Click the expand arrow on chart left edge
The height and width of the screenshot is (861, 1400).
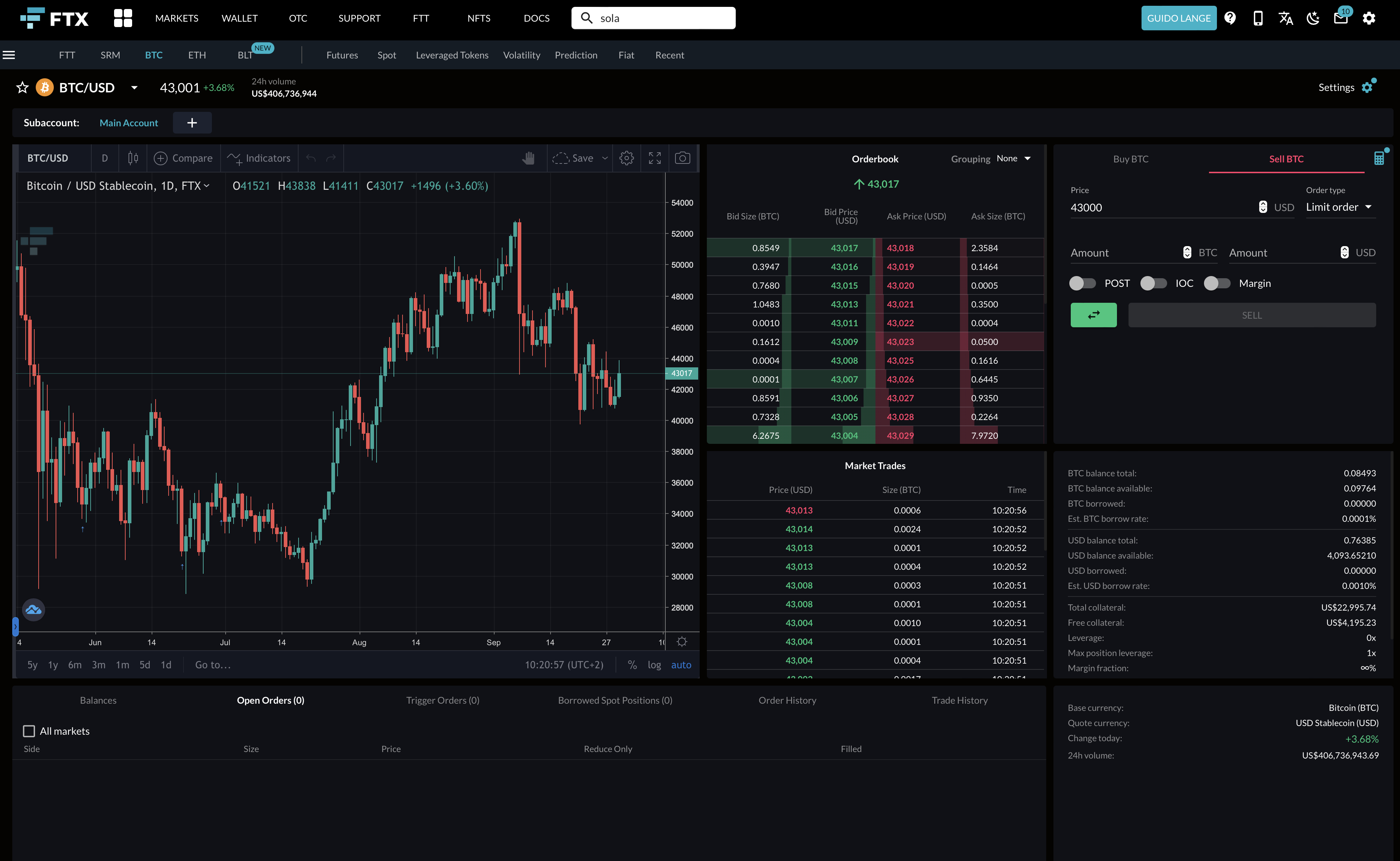(16, 626)
